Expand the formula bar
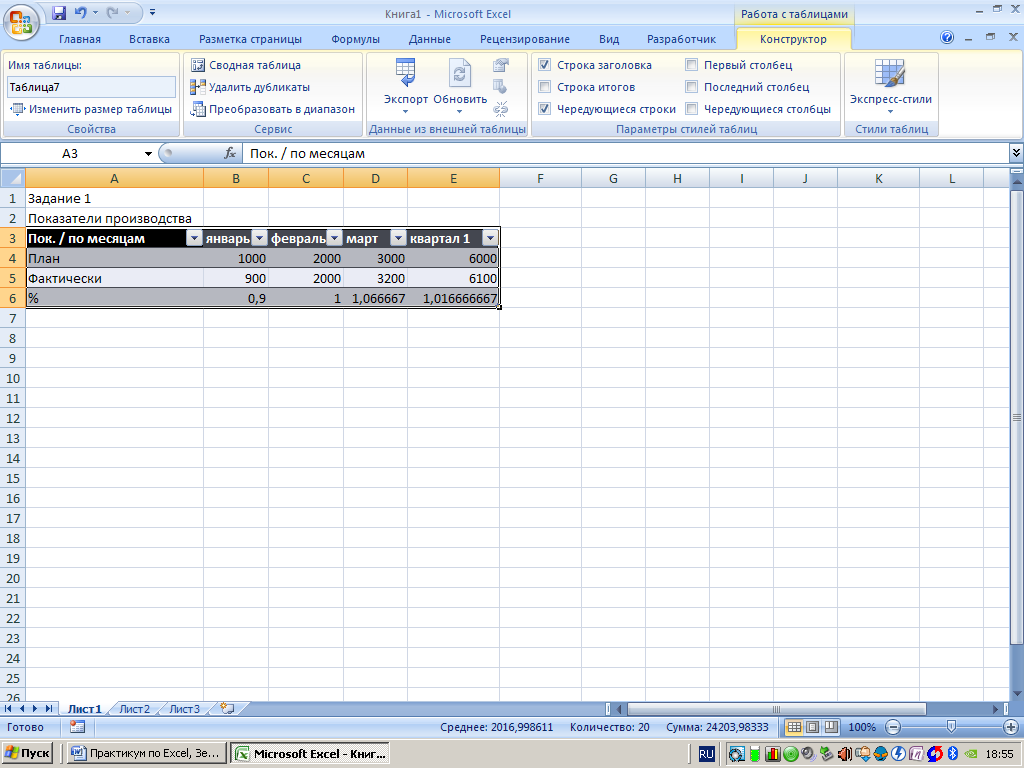1024x768 pixels. [1016, 153]
